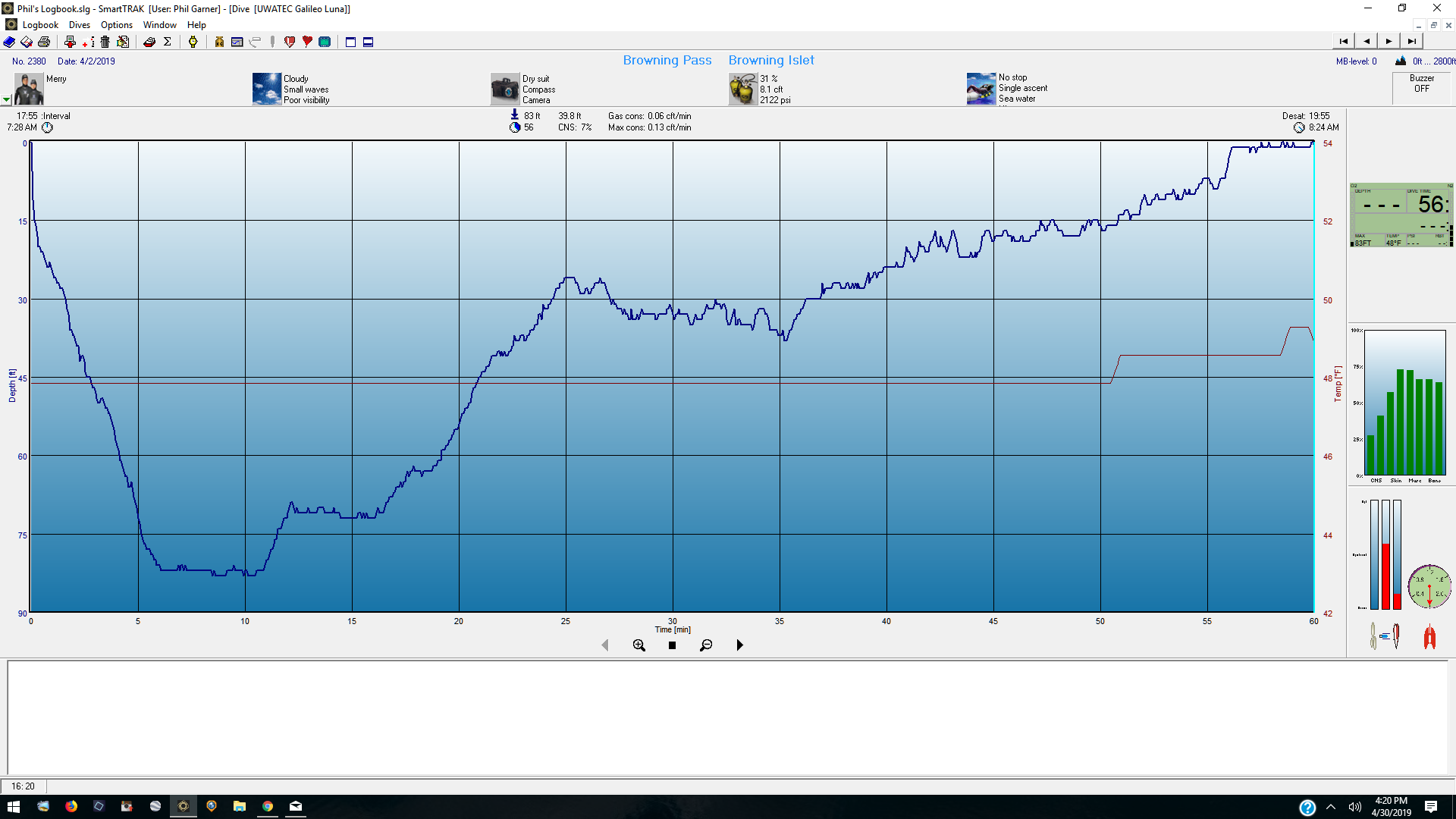
Task: Jump to the first dive record
Action: click(1343, 42)
